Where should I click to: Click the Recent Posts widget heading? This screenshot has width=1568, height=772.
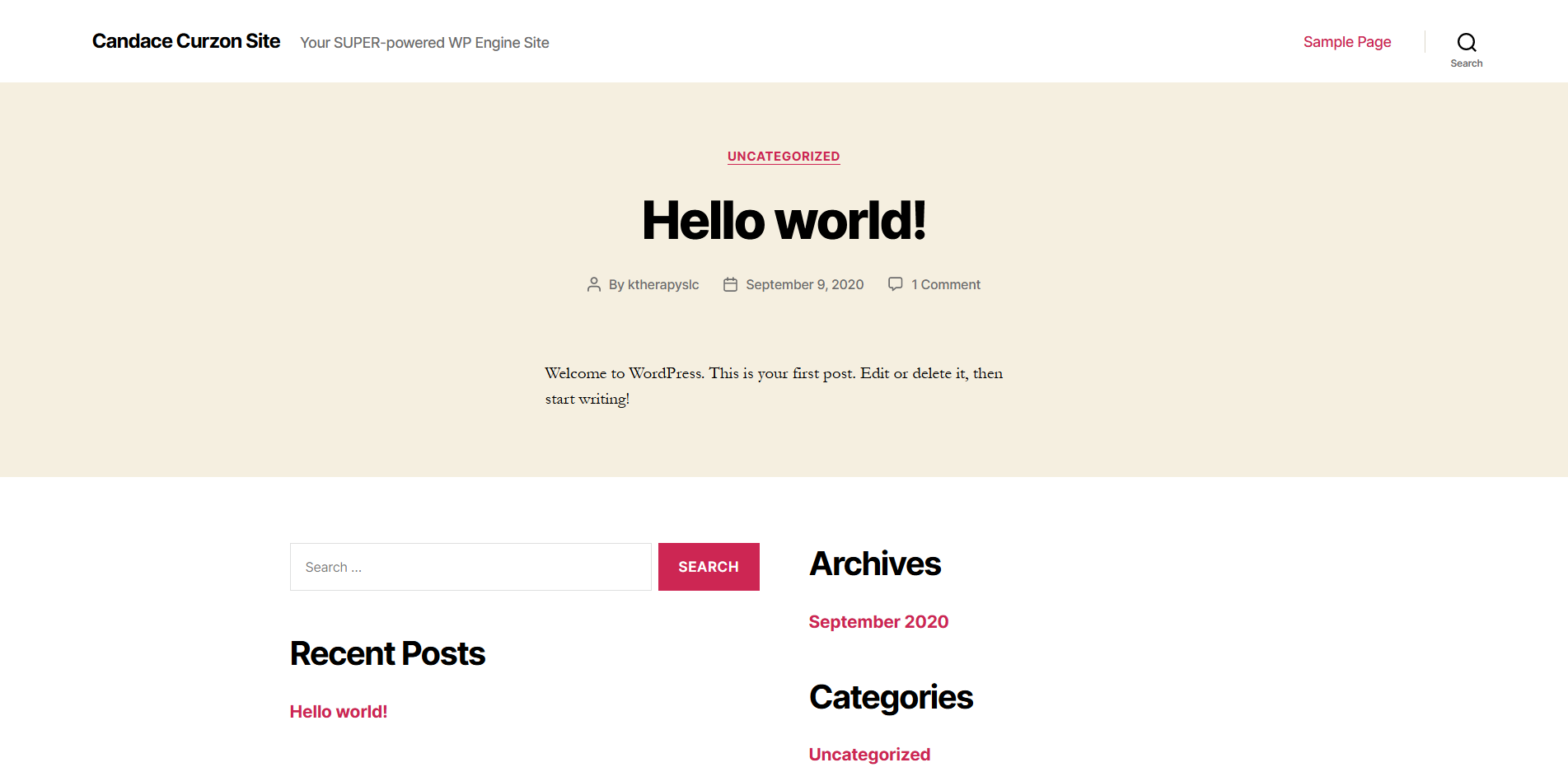pos(387,654)
